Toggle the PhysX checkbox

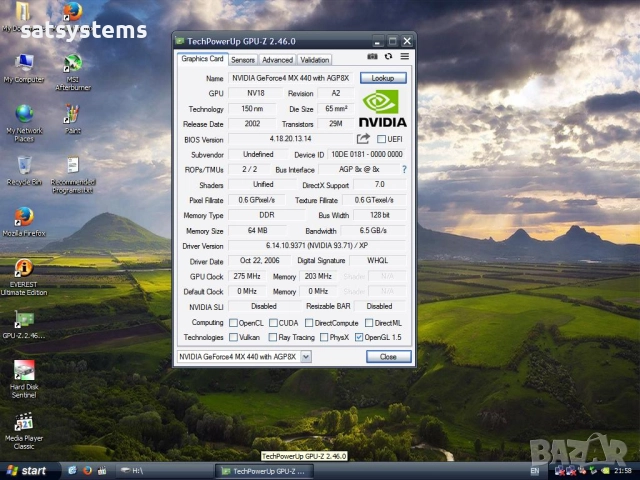(x=324, y=337)
